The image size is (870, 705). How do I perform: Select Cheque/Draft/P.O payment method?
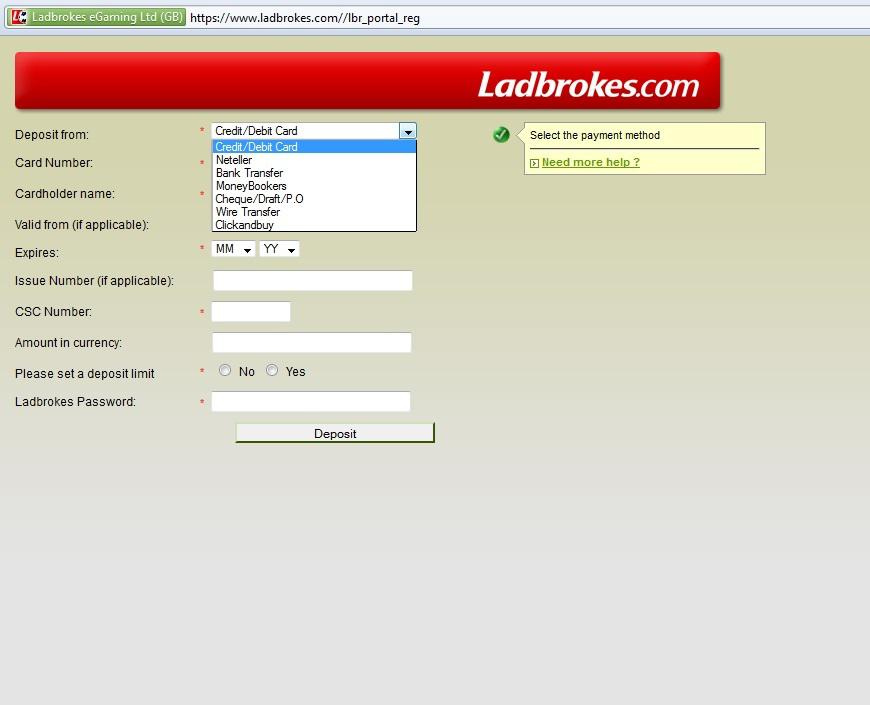pos(259,199)
